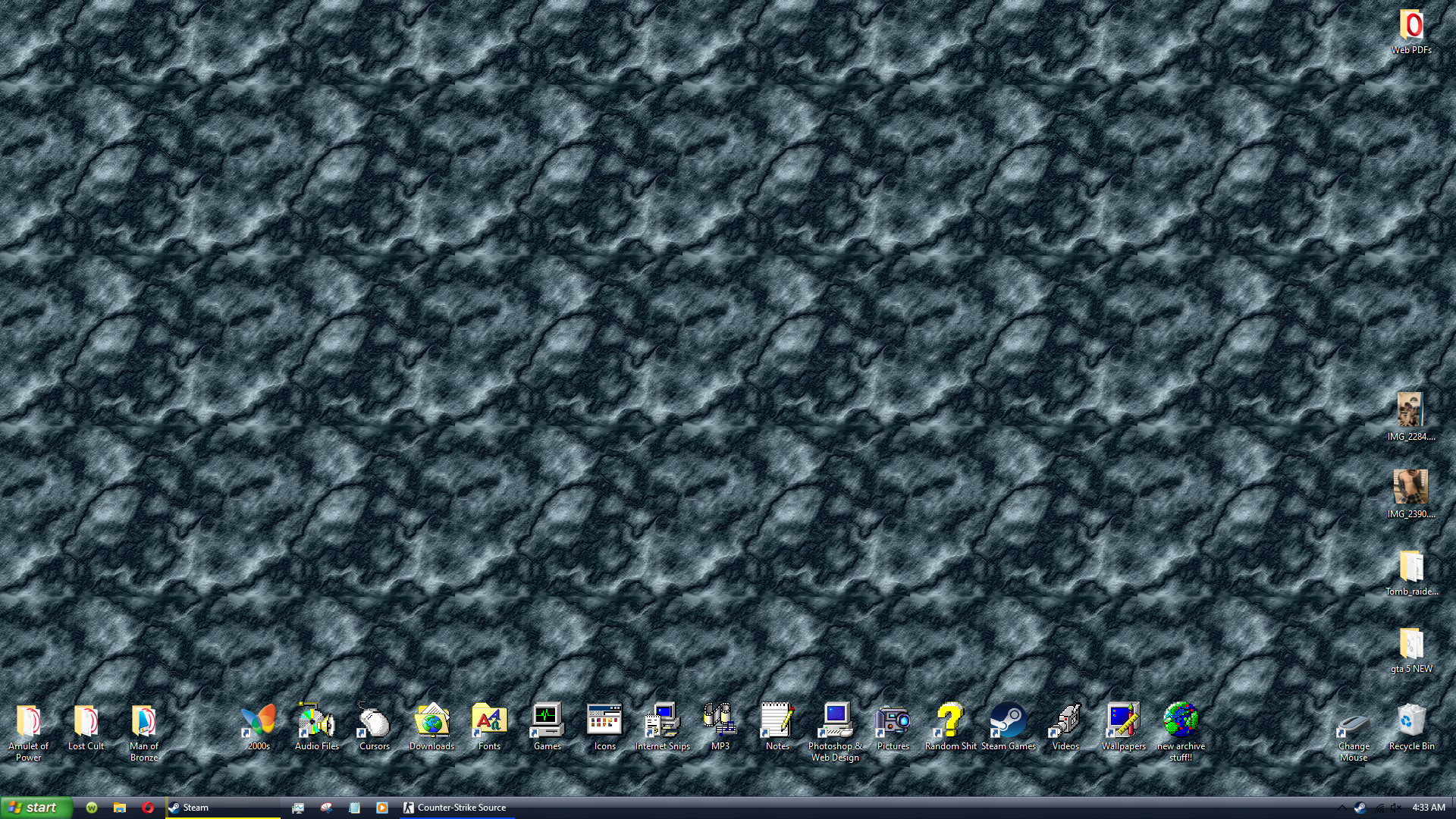Open the Opera browser taskbar icon
This screenshot has height=819, width=1456.
pyautogui.click(x=148, y=808)
